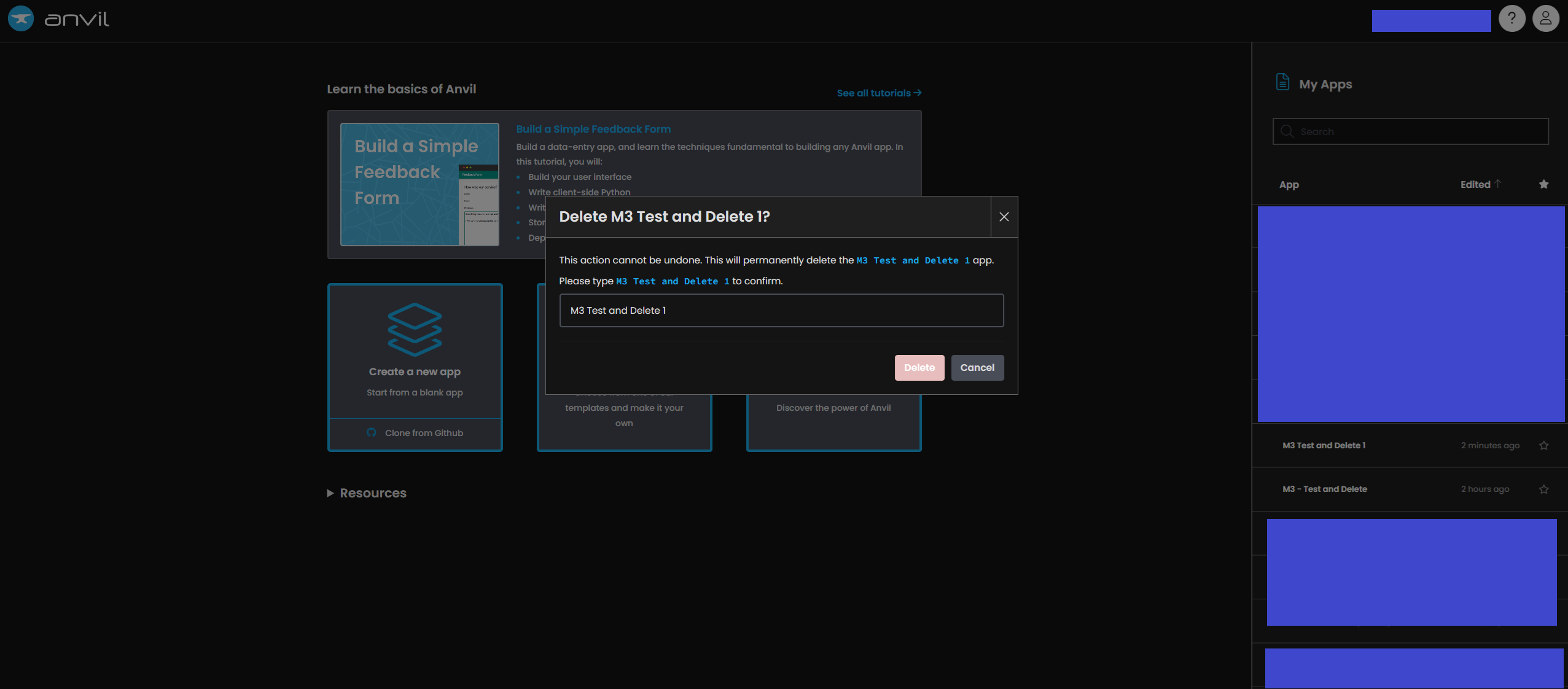Click the Delete confirmation button
1568x689 pixels.
pyautogui.click(x=919, y=367)
